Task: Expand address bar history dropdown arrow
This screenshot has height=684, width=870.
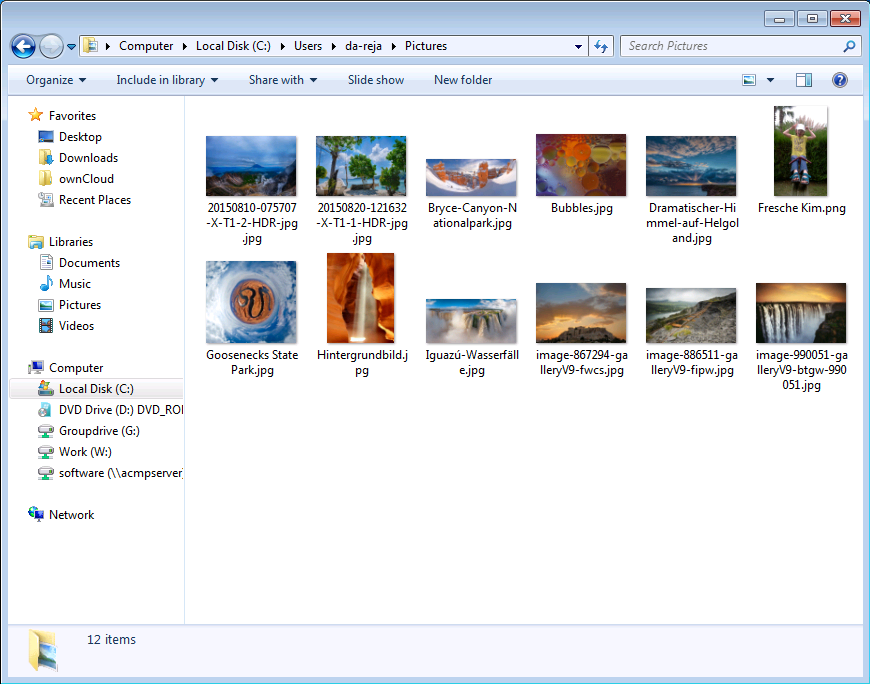Action: (579, 46)
